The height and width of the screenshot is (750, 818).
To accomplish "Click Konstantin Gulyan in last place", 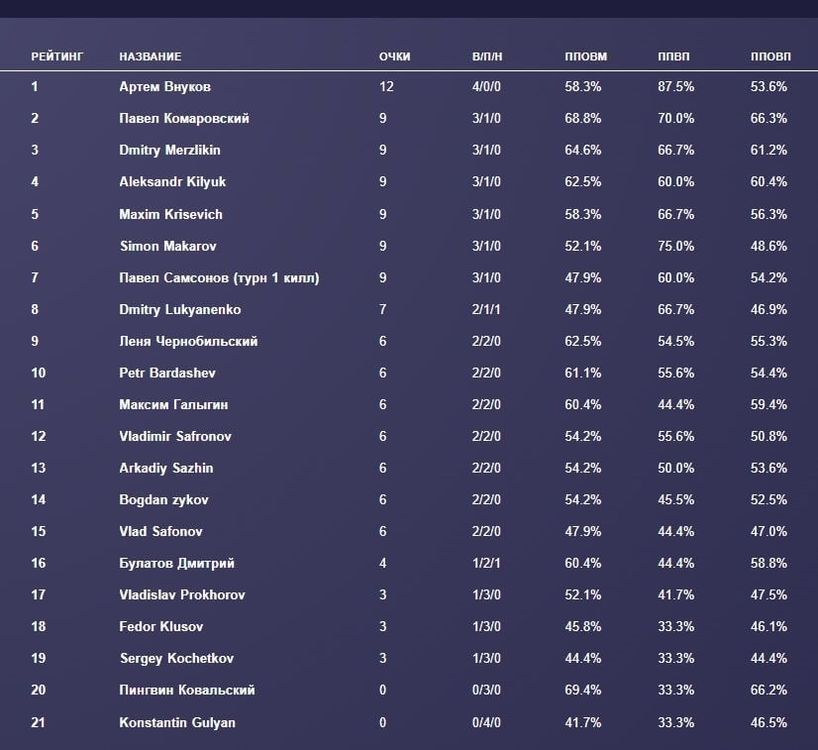I will (x=178, y=722).
